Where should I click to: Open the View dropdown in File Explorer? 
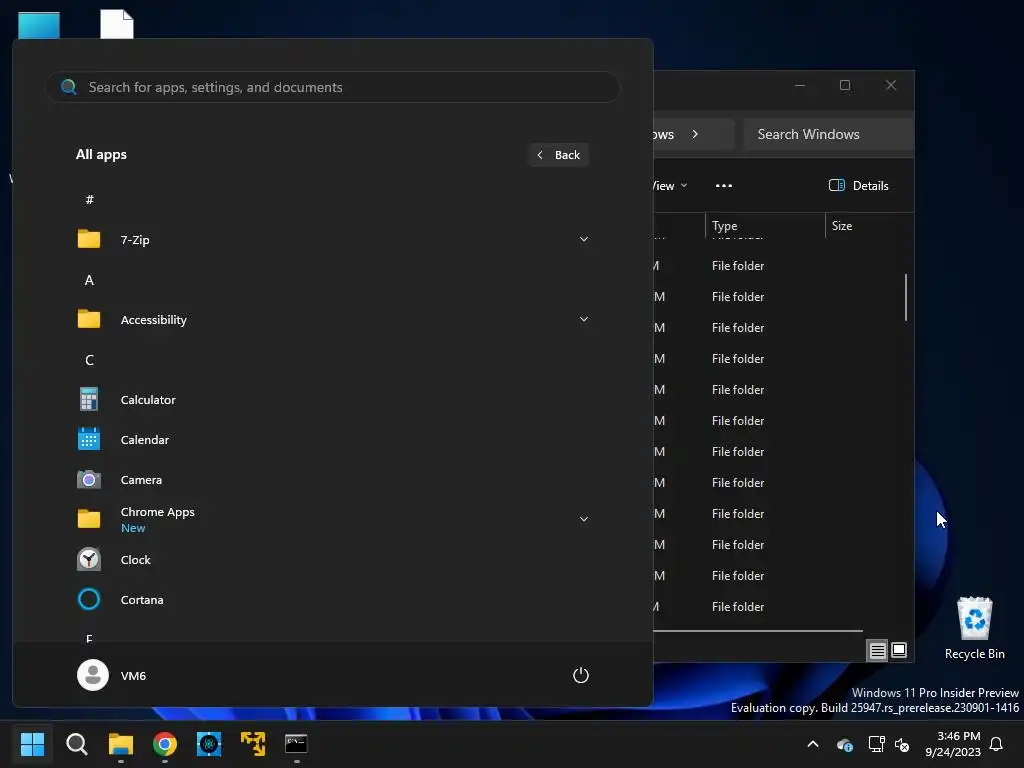(x=670, y=185)
